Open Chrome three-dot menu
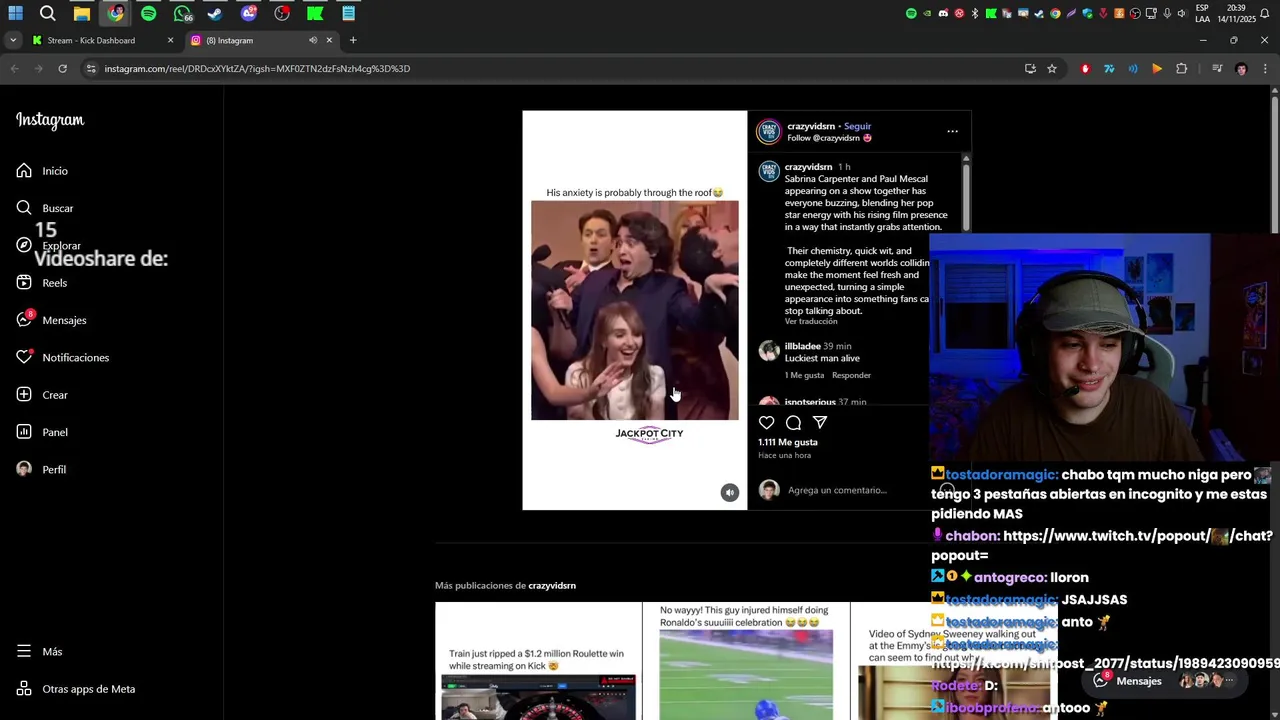The width and height of the screenshot is (1280, 720). (1265, 69)
